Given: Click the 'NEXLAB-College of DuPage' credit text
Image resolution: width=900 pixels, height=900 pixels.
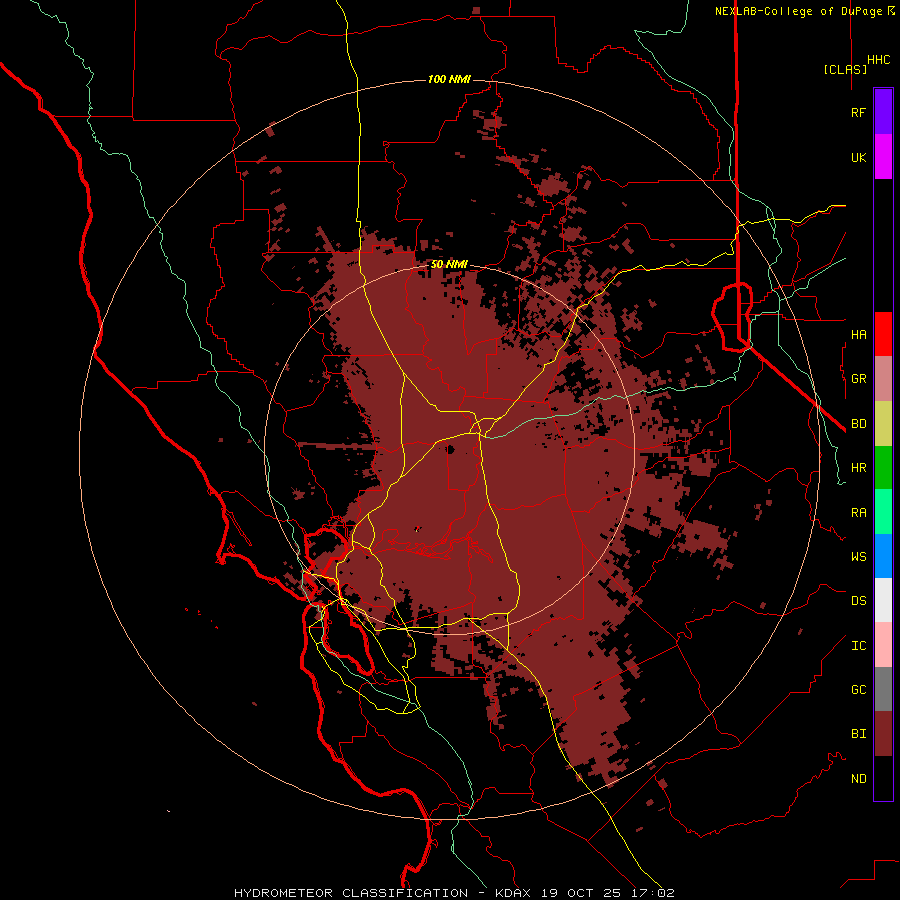Looking at the screenshot, I should coord(798,11).
